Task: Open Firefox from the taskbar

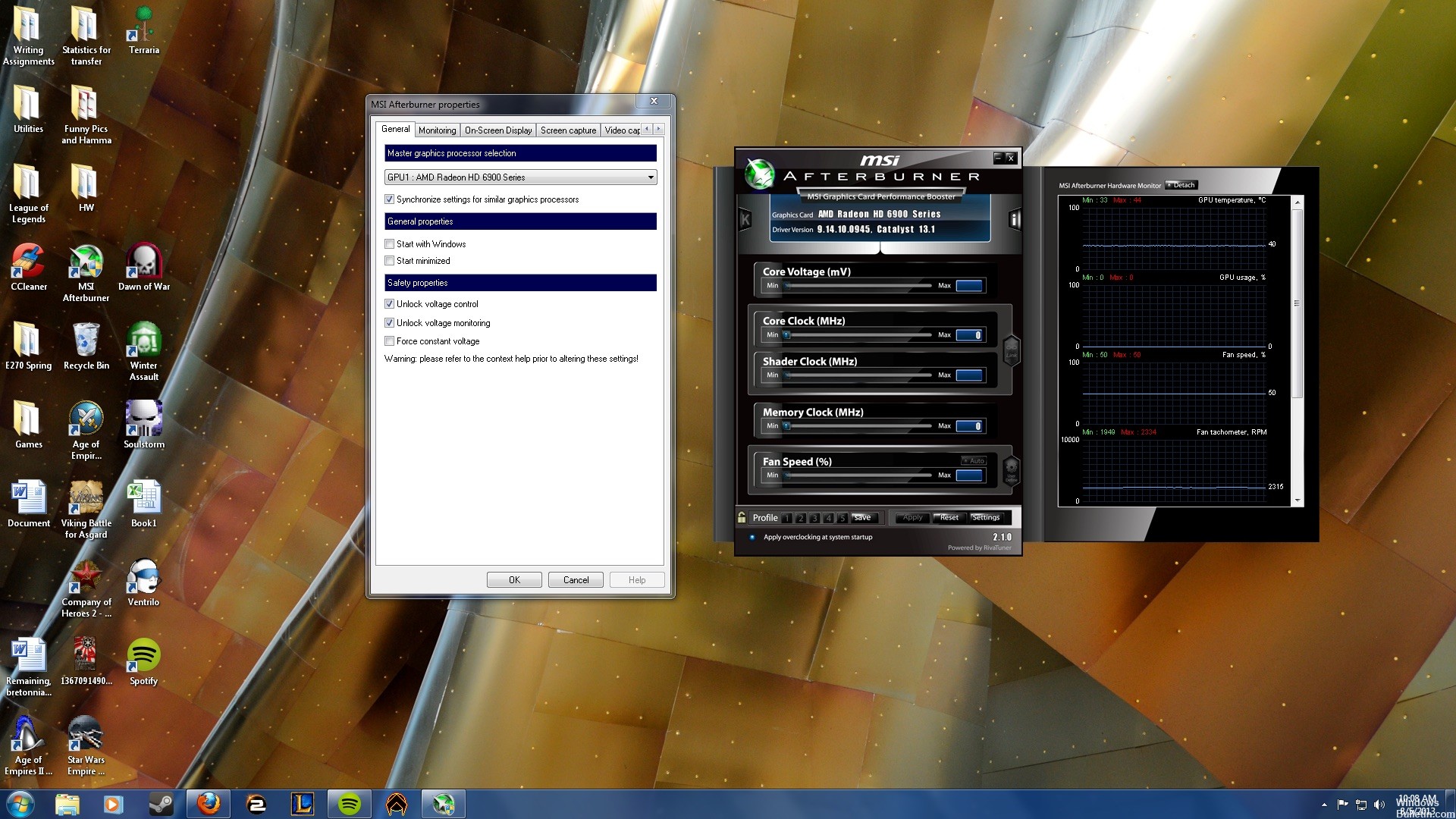Action: click(208, 804)
